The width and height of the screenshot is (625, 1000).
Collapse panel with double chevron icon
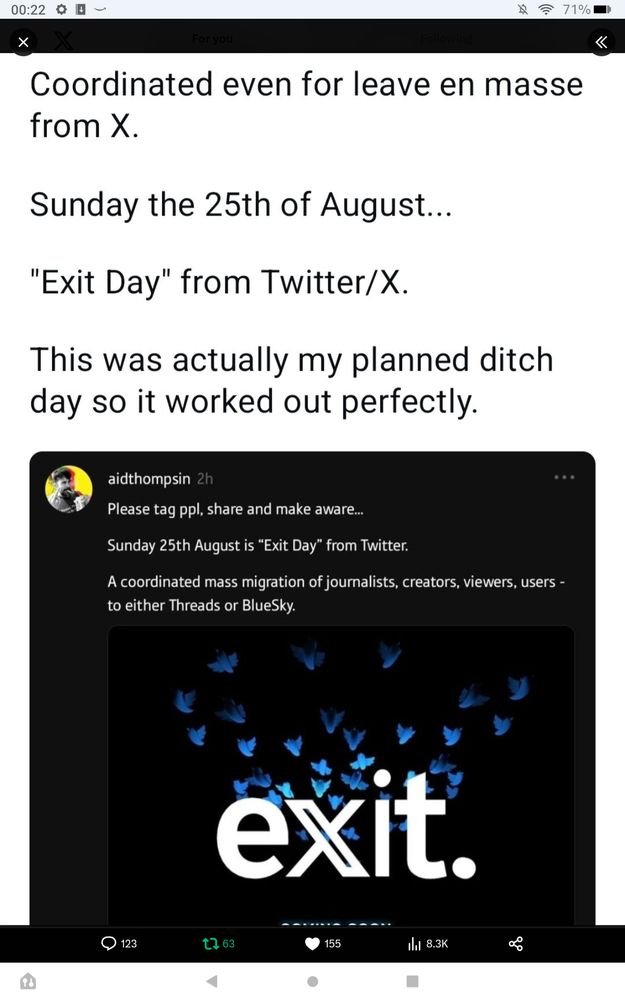601,41
